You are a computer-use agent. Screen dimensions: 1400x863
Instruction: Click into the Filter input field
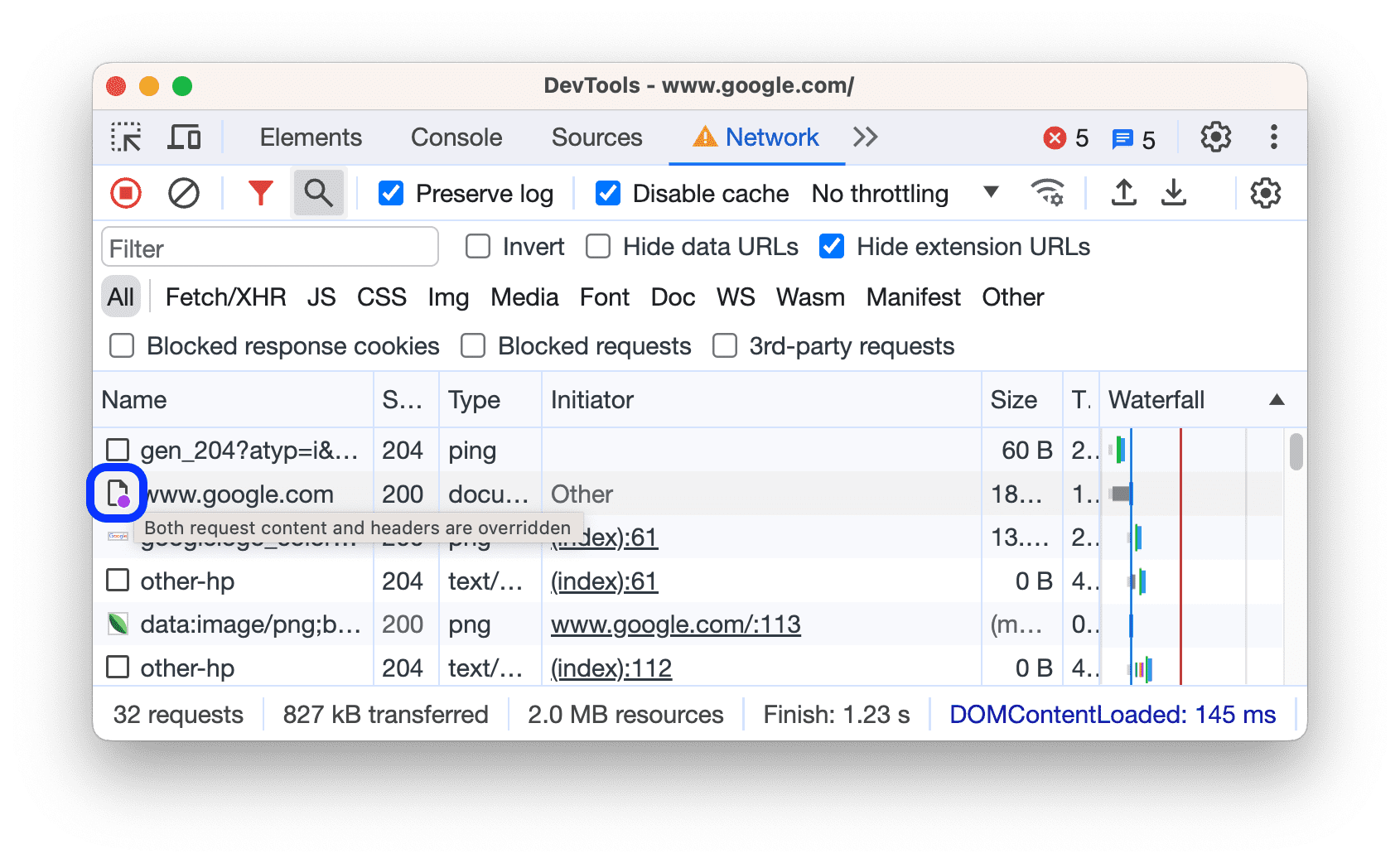[x=269, y=247]
